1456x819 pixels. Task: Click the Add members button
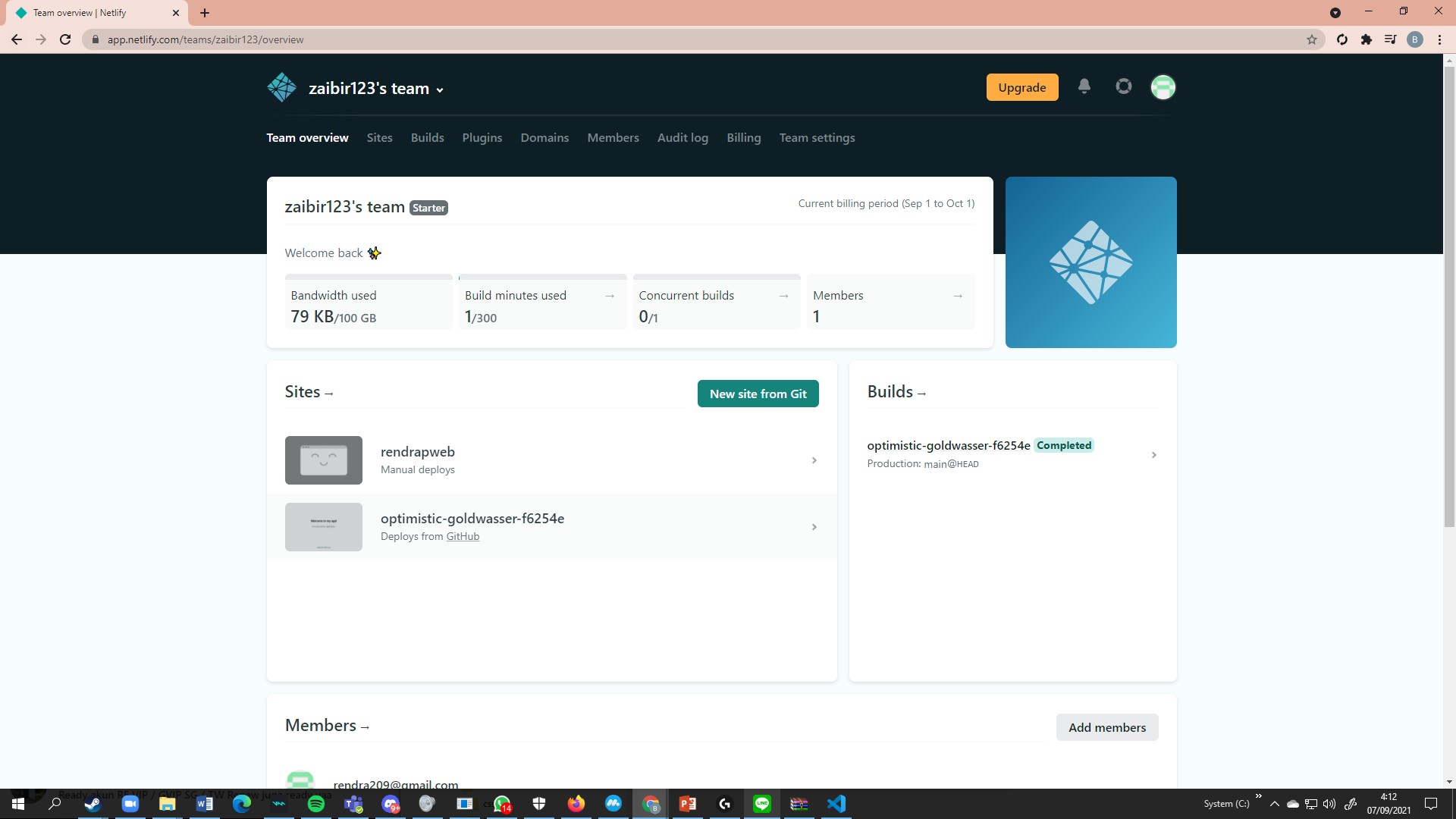tap(1106, 727)
